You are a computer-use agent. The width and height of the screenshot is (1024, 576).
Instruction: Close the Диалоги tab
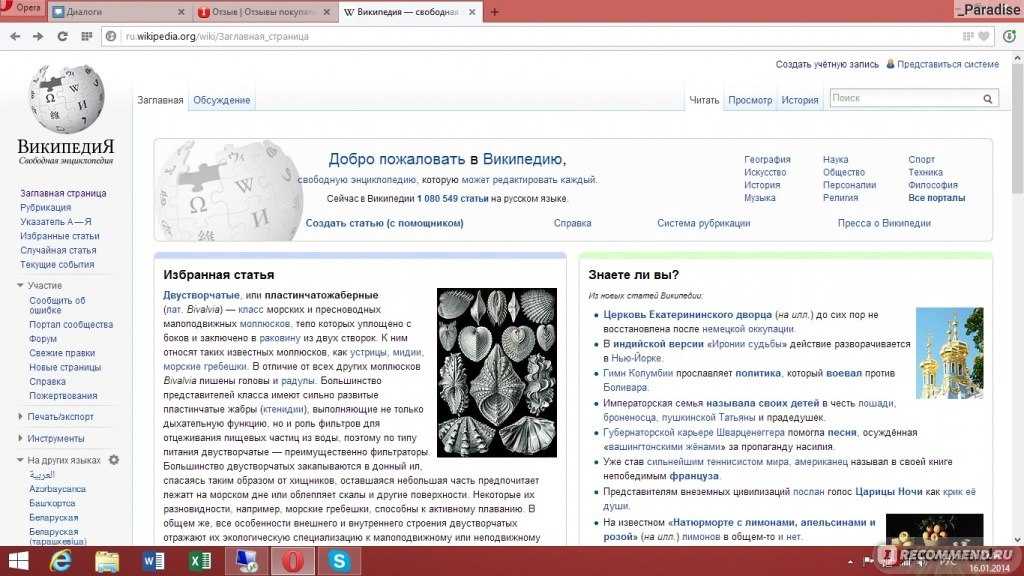click(181, 12)
